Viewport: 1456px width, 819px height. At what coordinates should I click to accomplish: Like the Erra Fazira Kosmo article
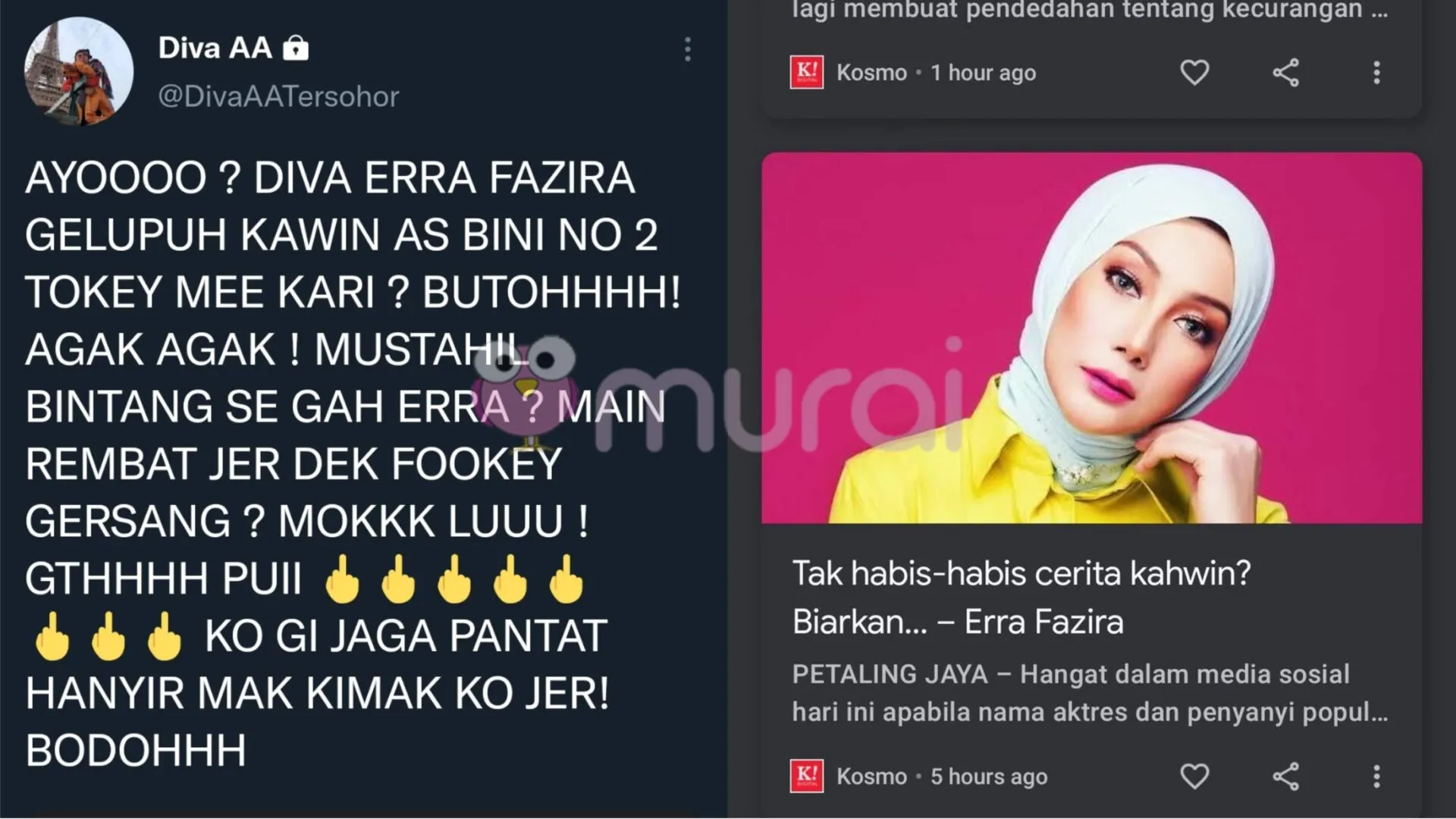[1194, 776]
